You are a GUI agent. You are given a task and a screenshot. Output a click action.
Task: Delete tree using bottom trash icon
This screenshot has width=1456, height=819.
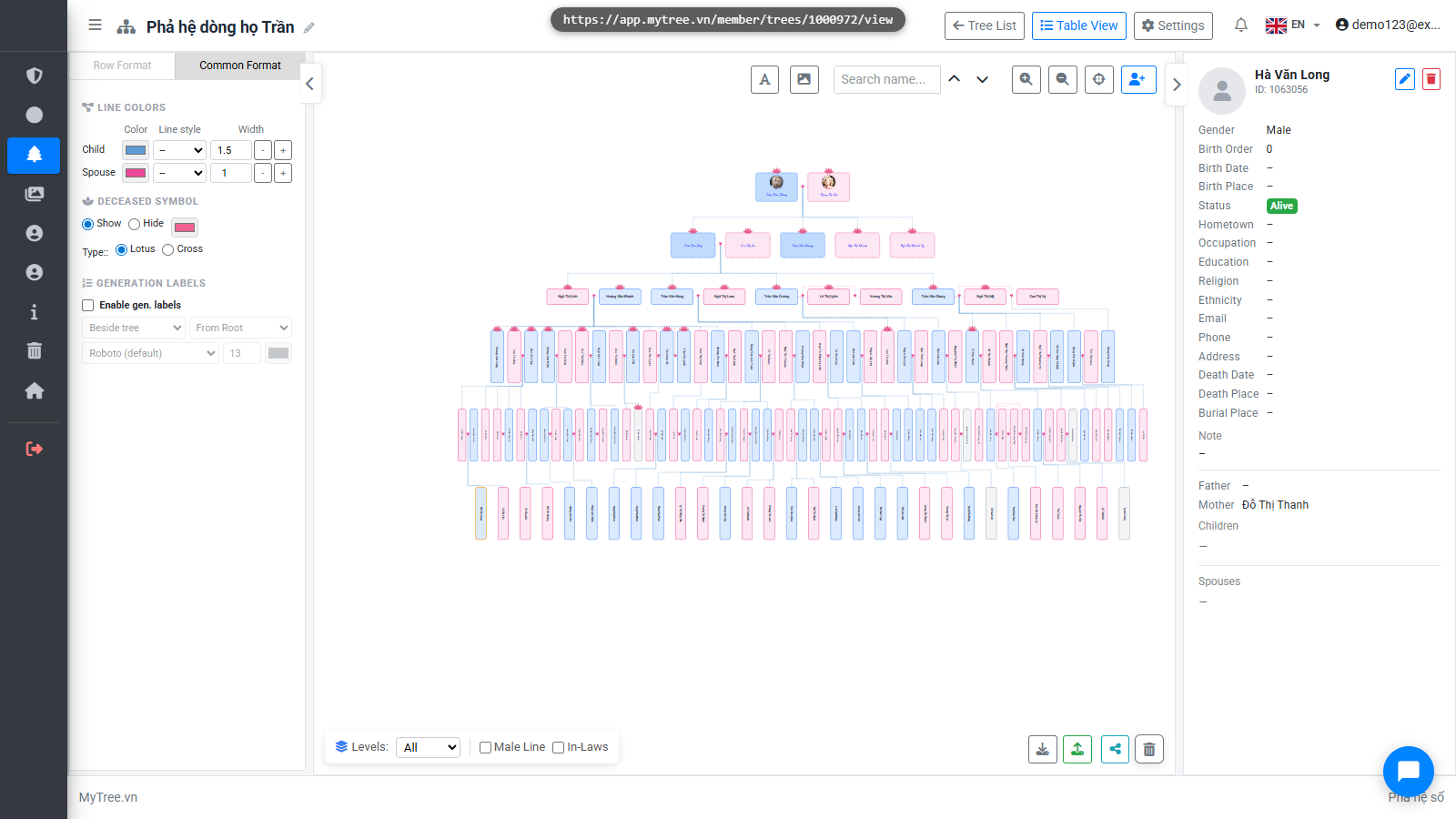pos(1149,749)
